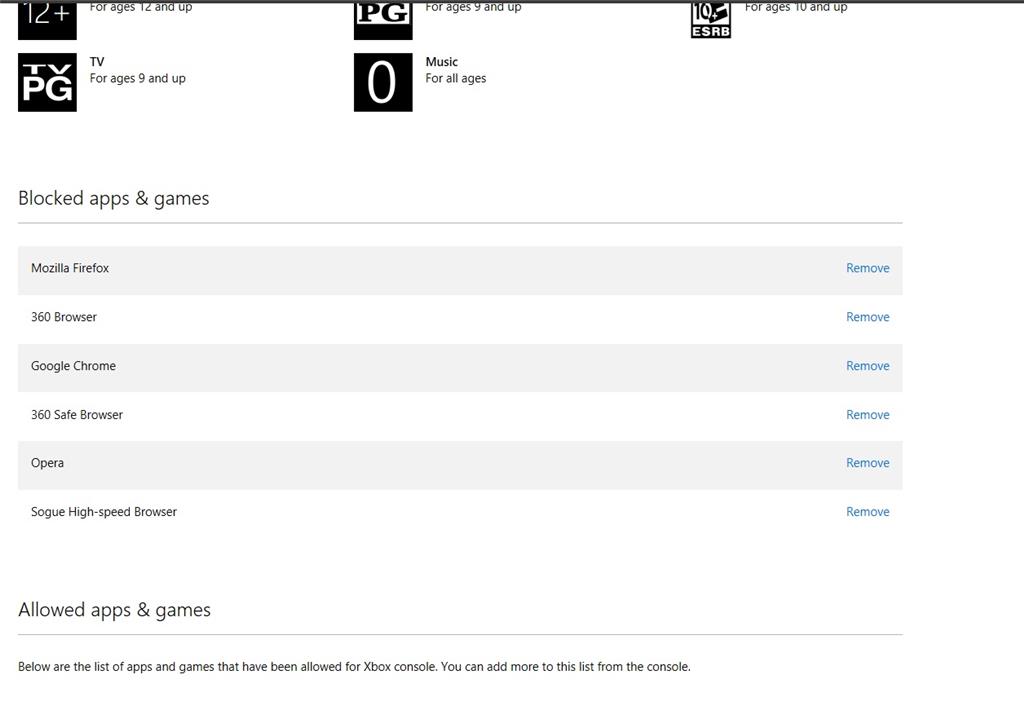Remove Sogue High-speed Browser from blocked list
Viewport: 1024px width, 727px height.
(867, 511)
